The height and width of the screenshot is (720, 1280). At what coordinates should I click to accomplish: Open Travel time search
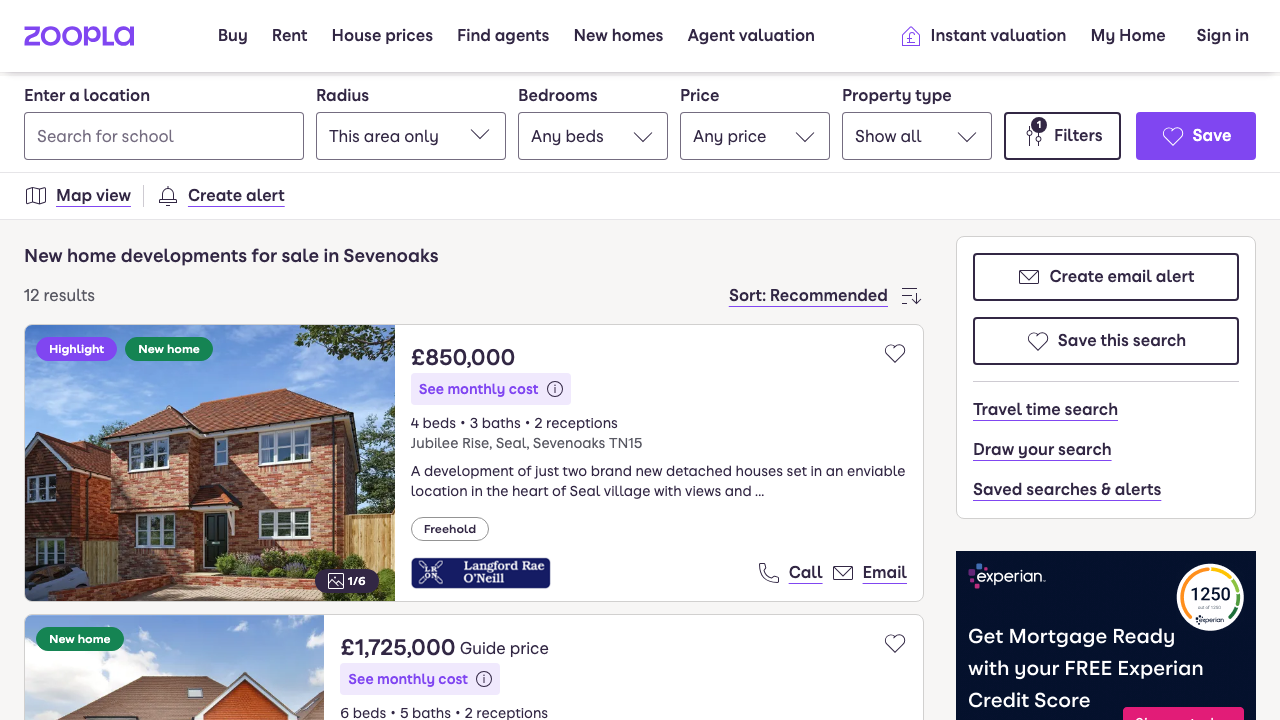point(1045,410)
